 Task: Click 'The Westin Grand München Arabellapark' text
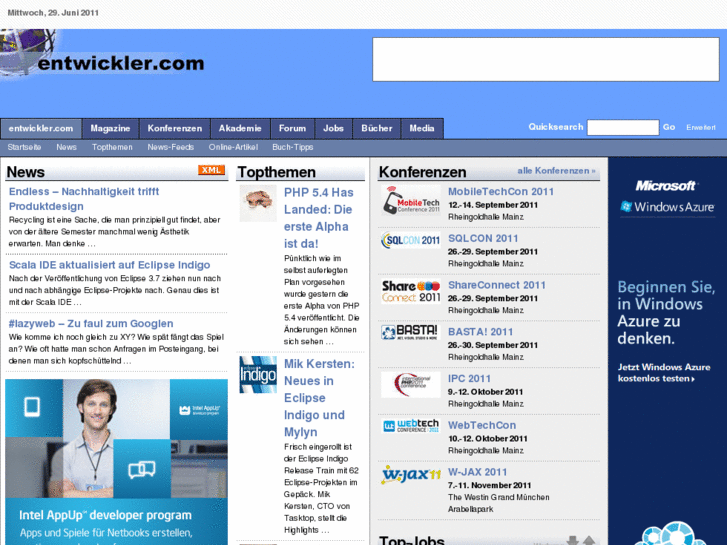click(x=498, y=503)
